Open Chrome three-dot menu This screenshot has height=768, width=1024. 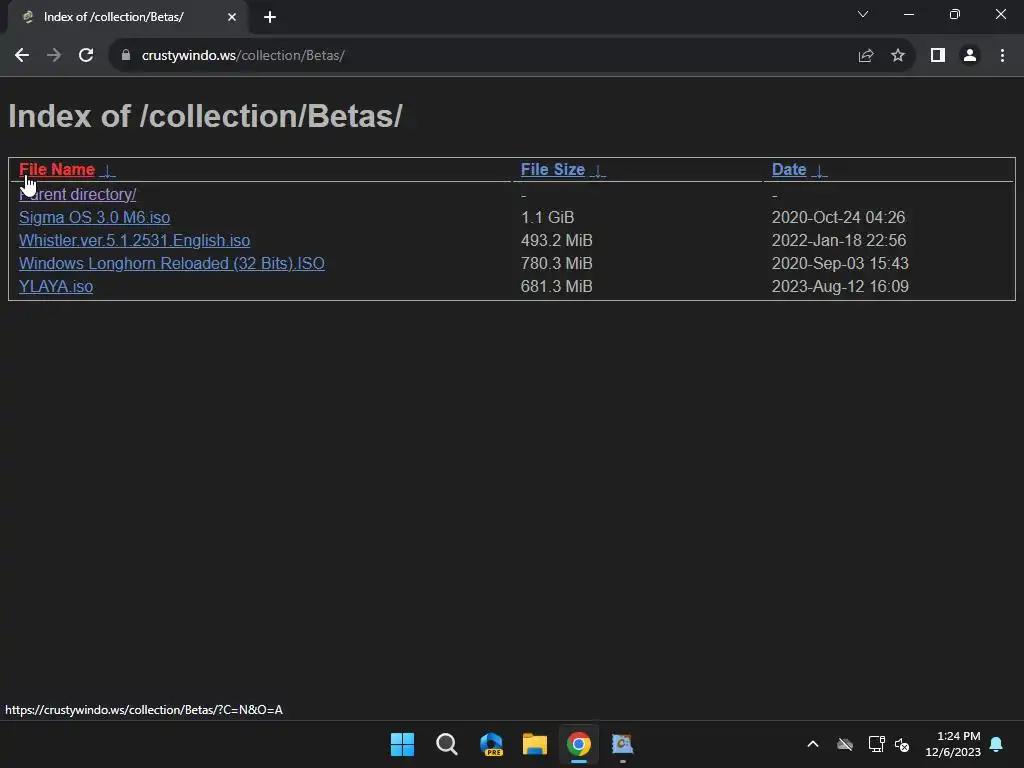coord(1002,56)
